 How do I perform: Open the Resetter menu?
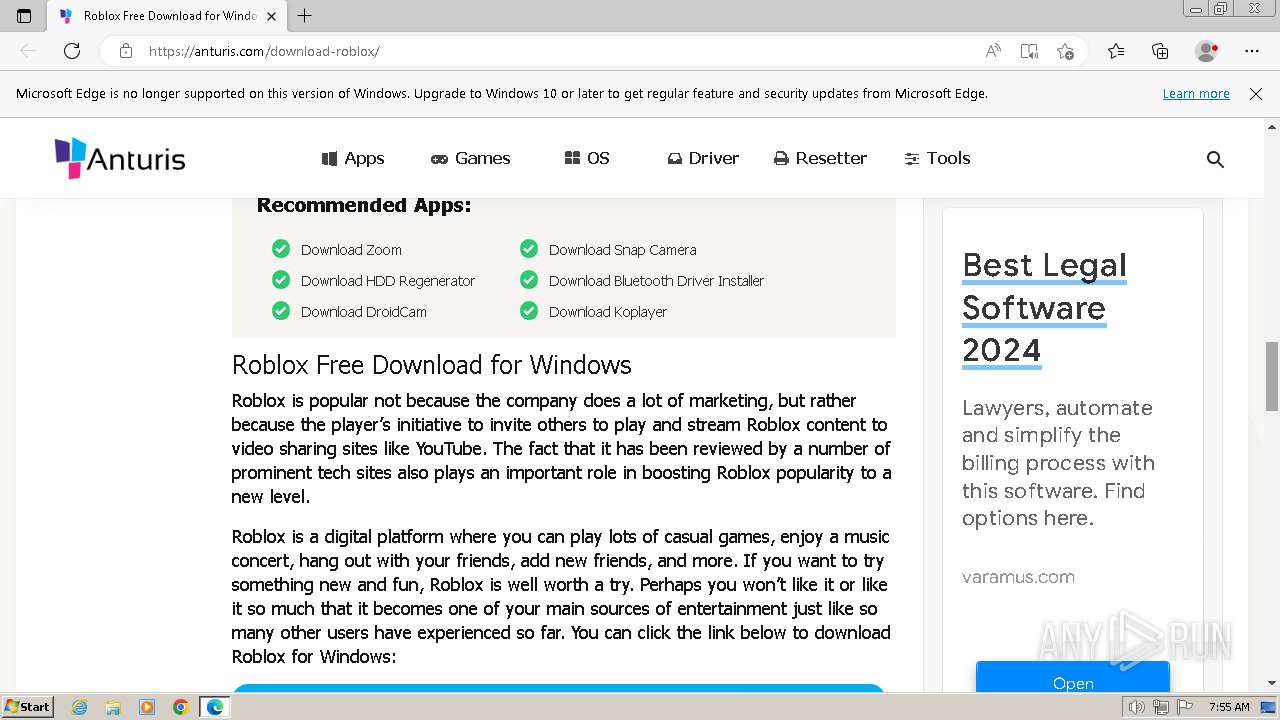[820, 158]
